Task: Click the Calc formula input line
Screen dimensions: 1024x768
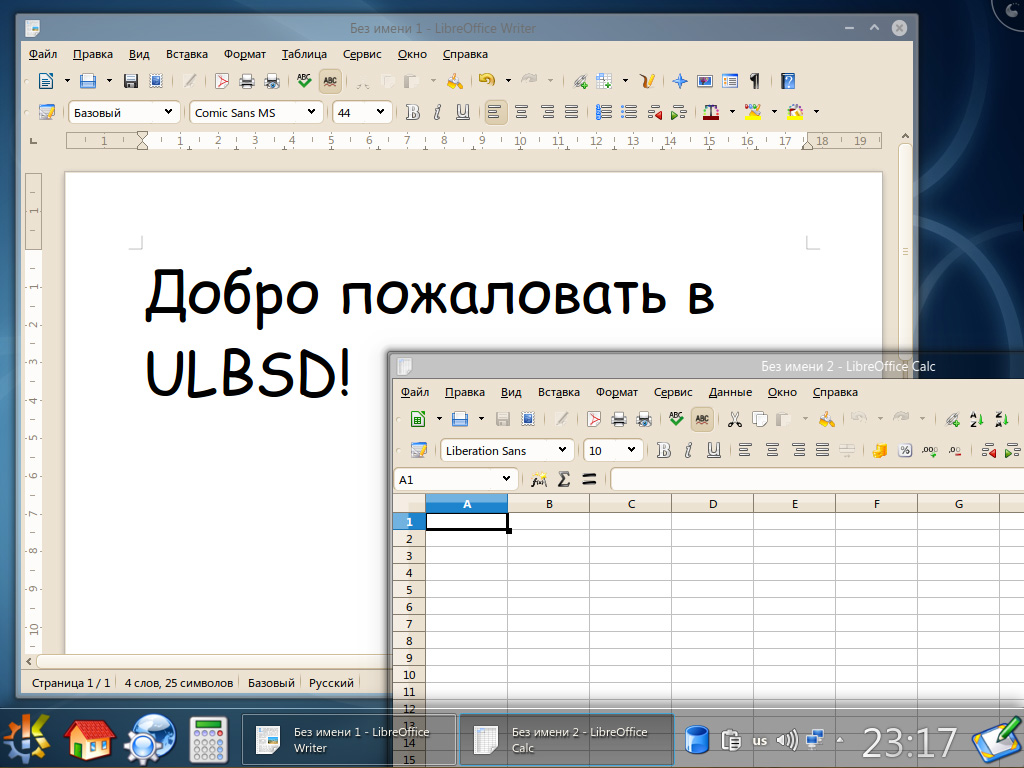Action: tap(815, 480)
